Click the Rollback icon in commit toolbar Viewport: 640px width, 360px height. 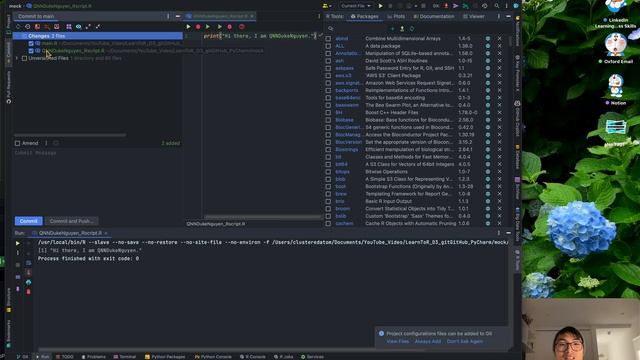tap(27, 27)
